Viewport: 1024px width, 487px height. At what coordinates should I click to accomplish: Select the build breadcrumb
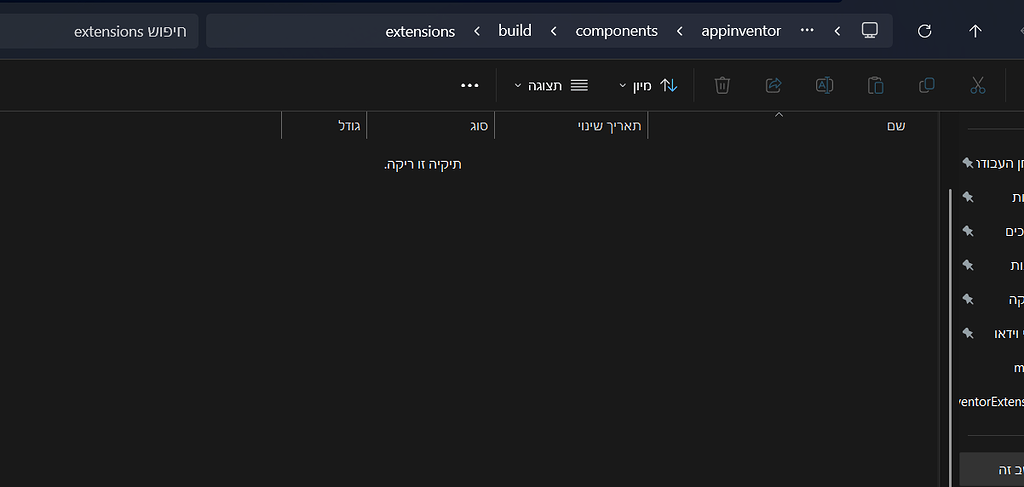(515, 31)
